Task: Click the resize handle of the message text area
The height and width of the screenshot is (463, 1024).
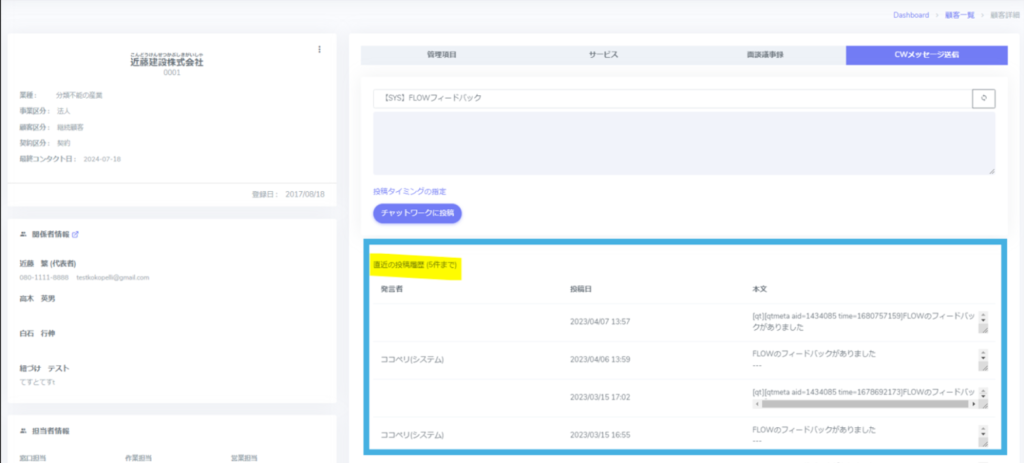Action: click(x=990, y=171)
